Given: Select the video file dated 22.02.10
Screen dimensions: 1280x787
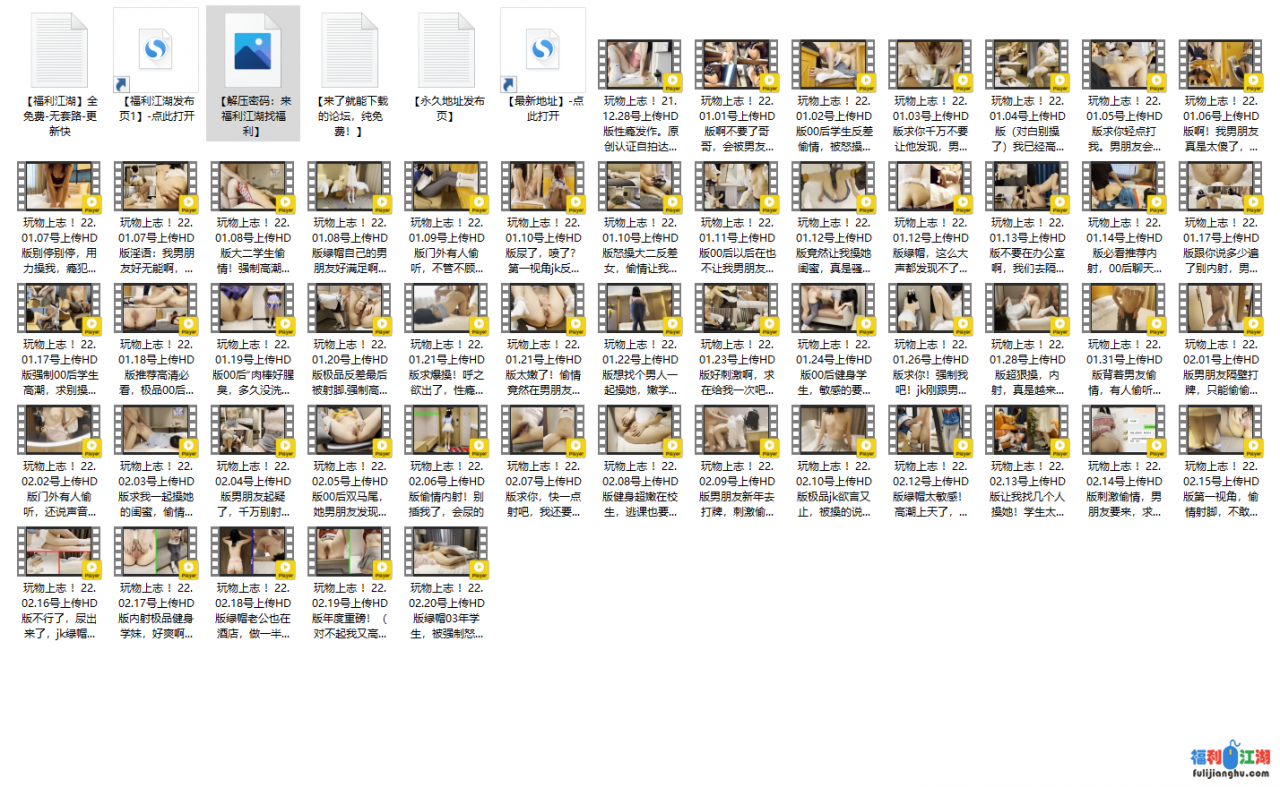Looking at the screenshot, I should point(833,431).
